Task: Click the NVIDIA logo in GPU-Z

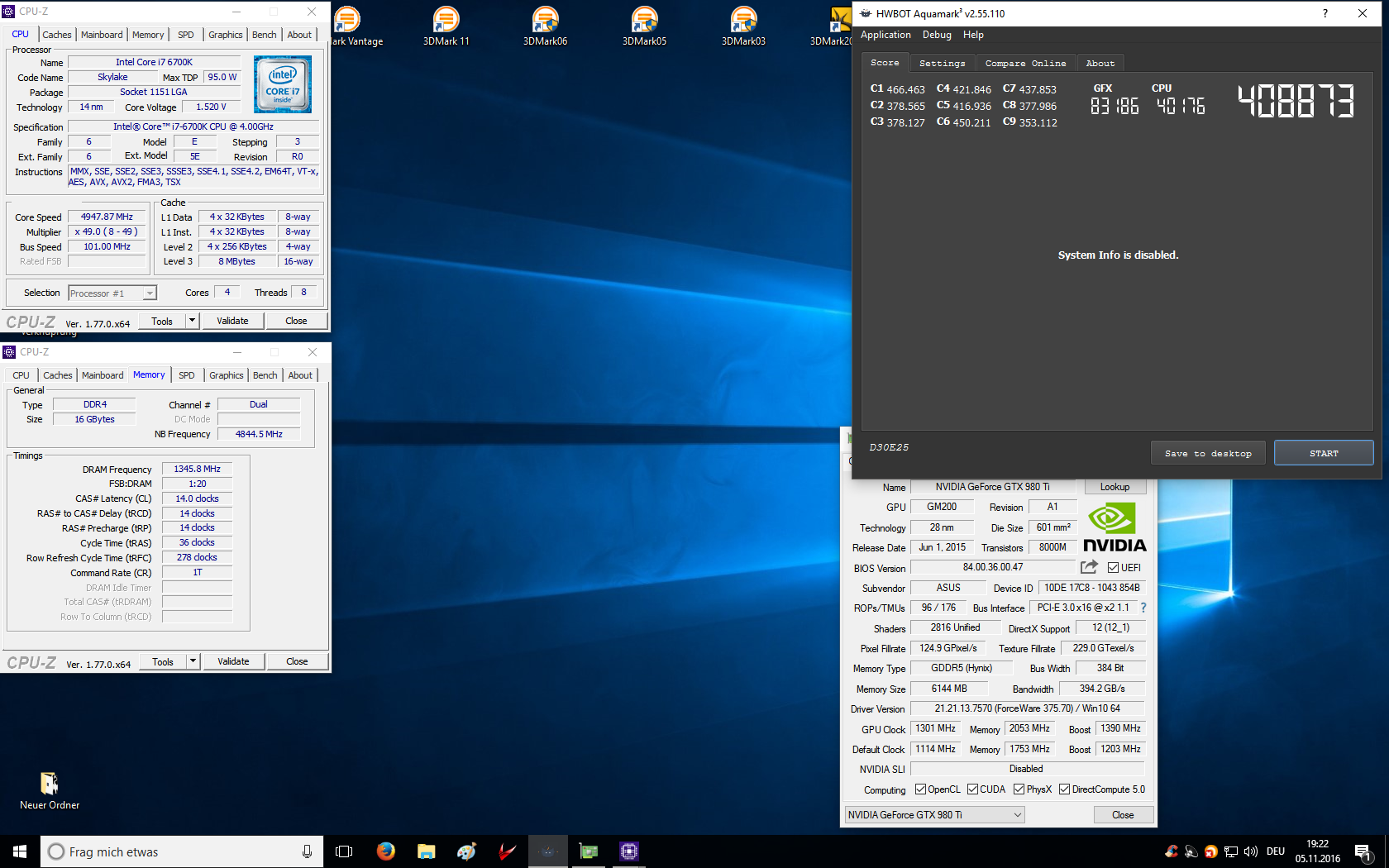Action: point(1115,527)
